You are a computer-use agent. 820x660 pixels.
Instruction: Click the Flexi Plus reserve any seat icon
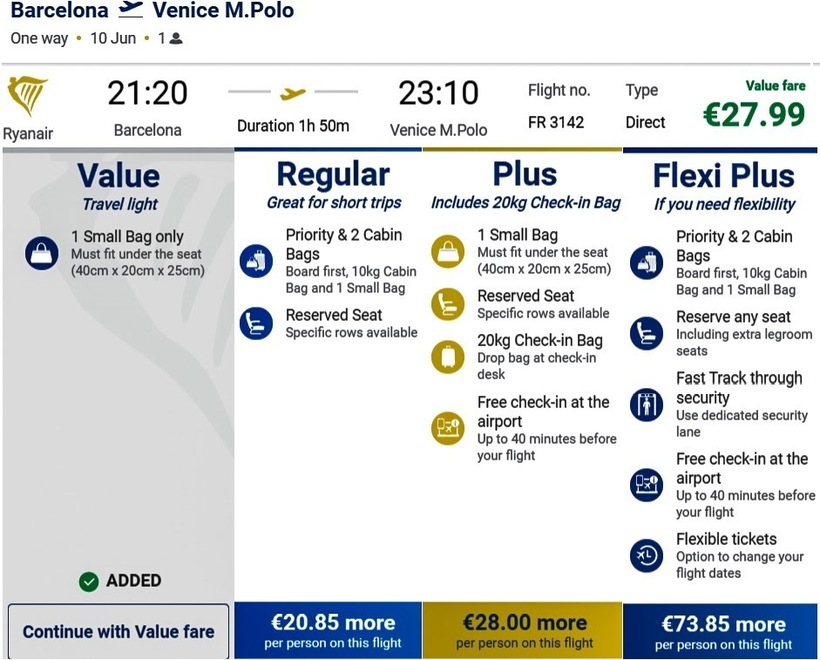[x=646, y=333]
